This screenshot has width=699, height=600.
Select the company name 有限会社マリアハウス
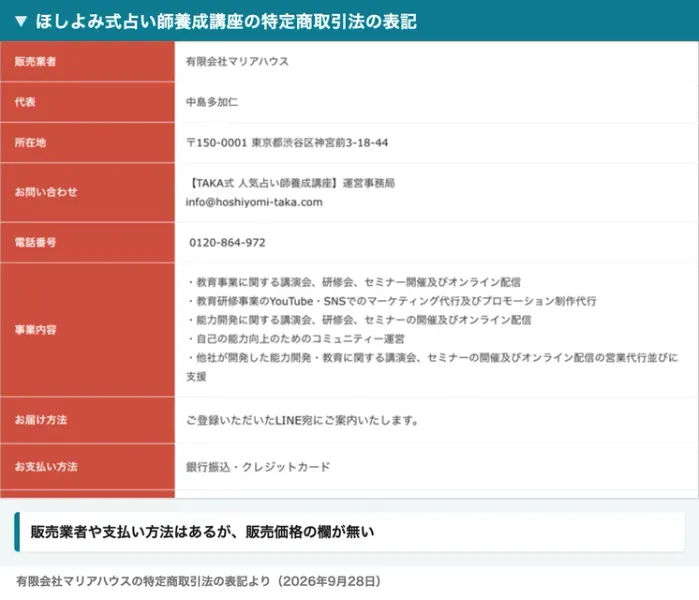pos(237,62)
